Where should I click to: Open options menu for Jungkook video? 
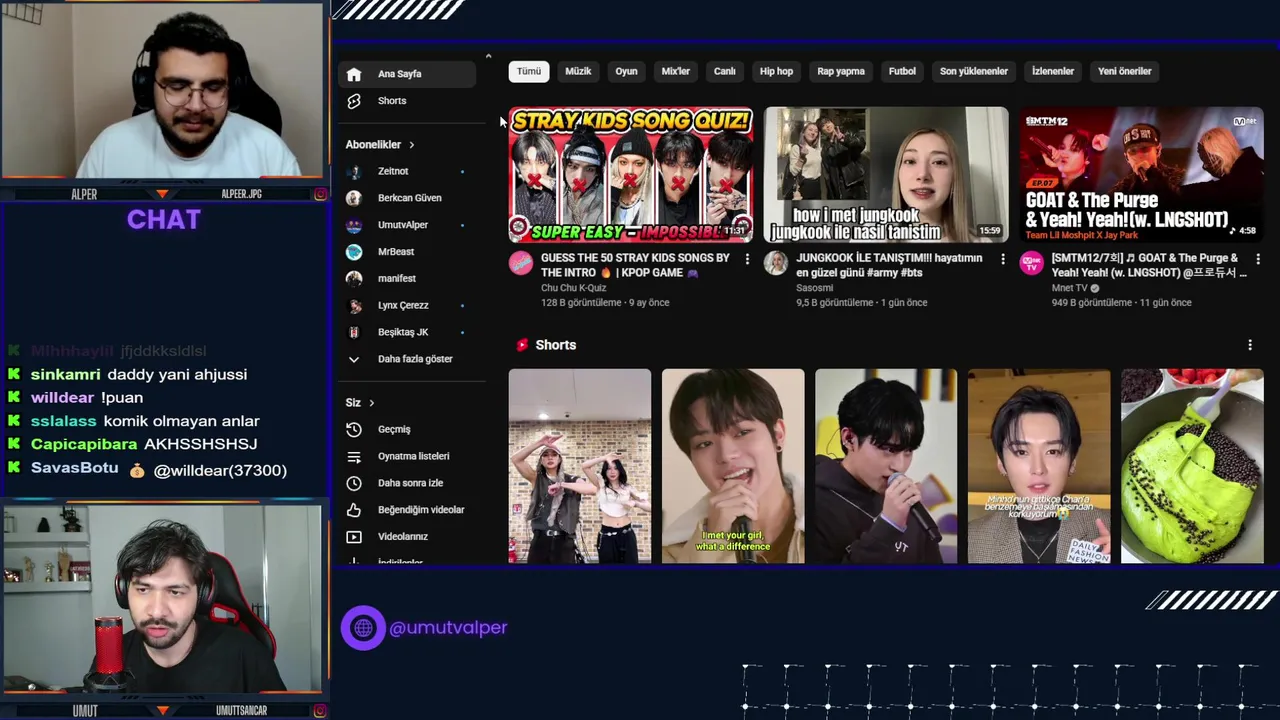pyautogui.click(x=1002, y=259)
